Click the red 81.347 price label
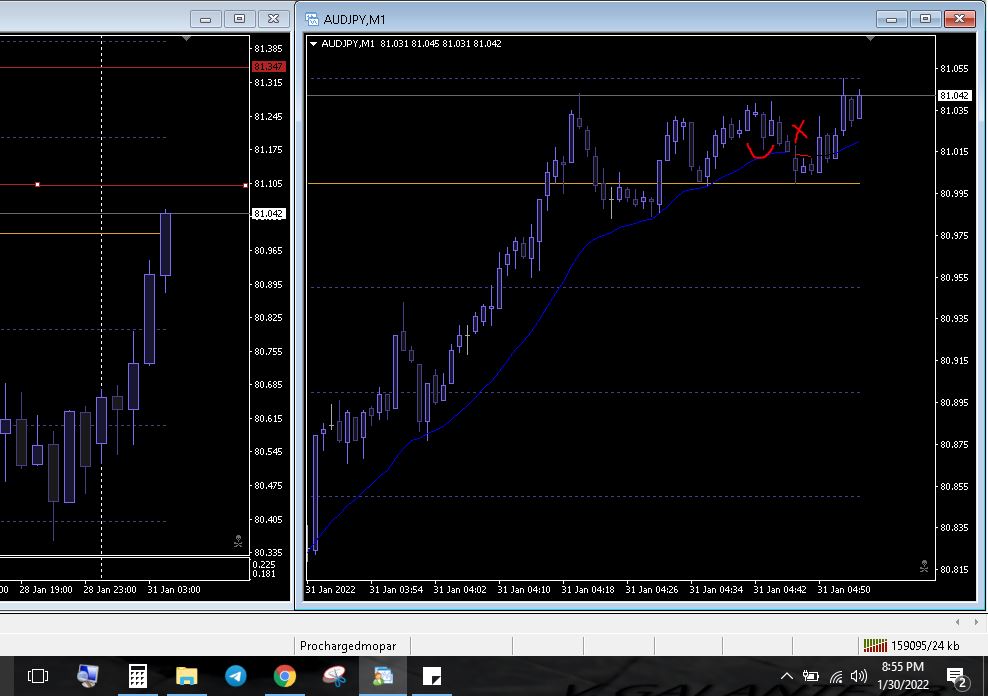Viewport: 988px width, 696px height. pos(268,66)
